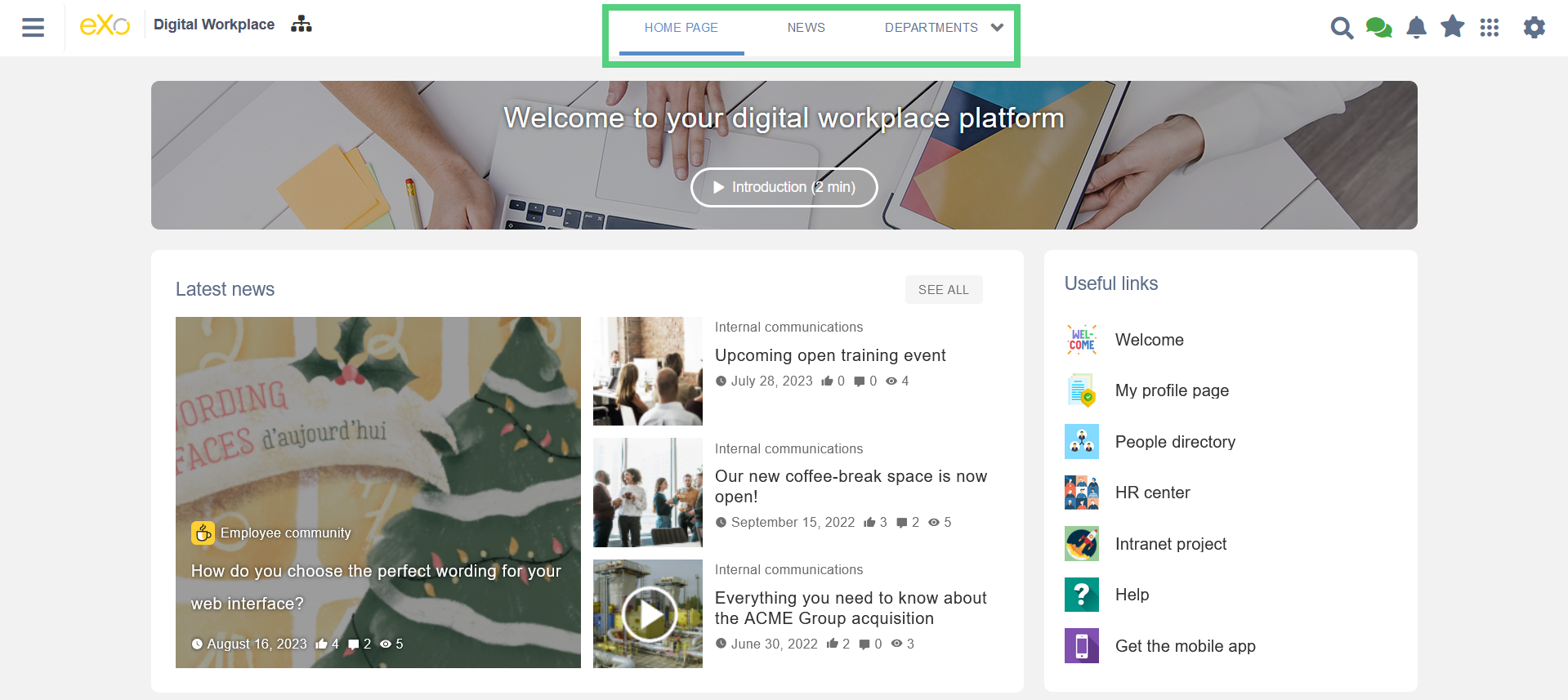The width and height of the screenshot is (1568, 700).
Task: Click comment icon on coffee-break space article
Action: tap(902, 523)
